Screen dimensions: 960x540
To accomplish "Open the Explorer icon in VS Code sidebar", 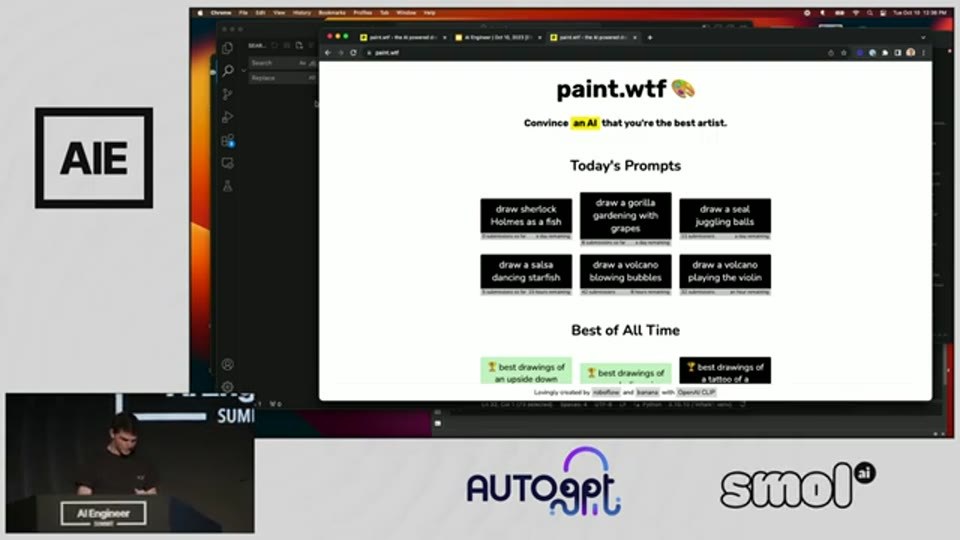I will (x=227, y=48).
